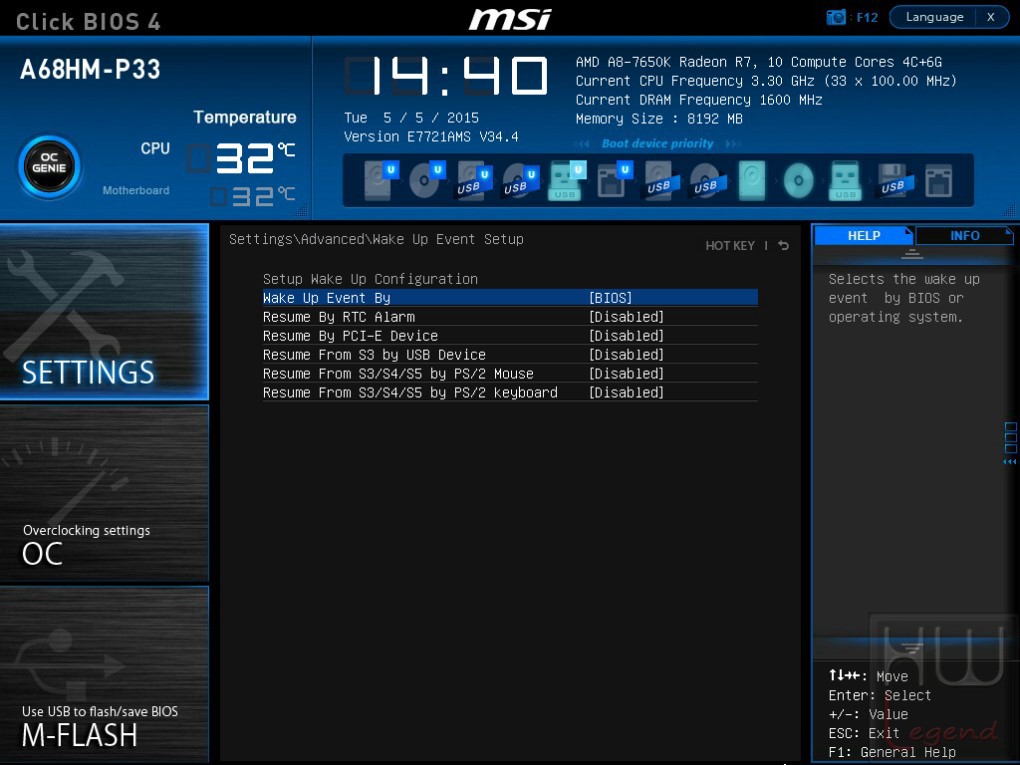Select UEFI CD/DVD boot device icon
The height and width of the screenshot is (765, 1020).
click(427, 180)
